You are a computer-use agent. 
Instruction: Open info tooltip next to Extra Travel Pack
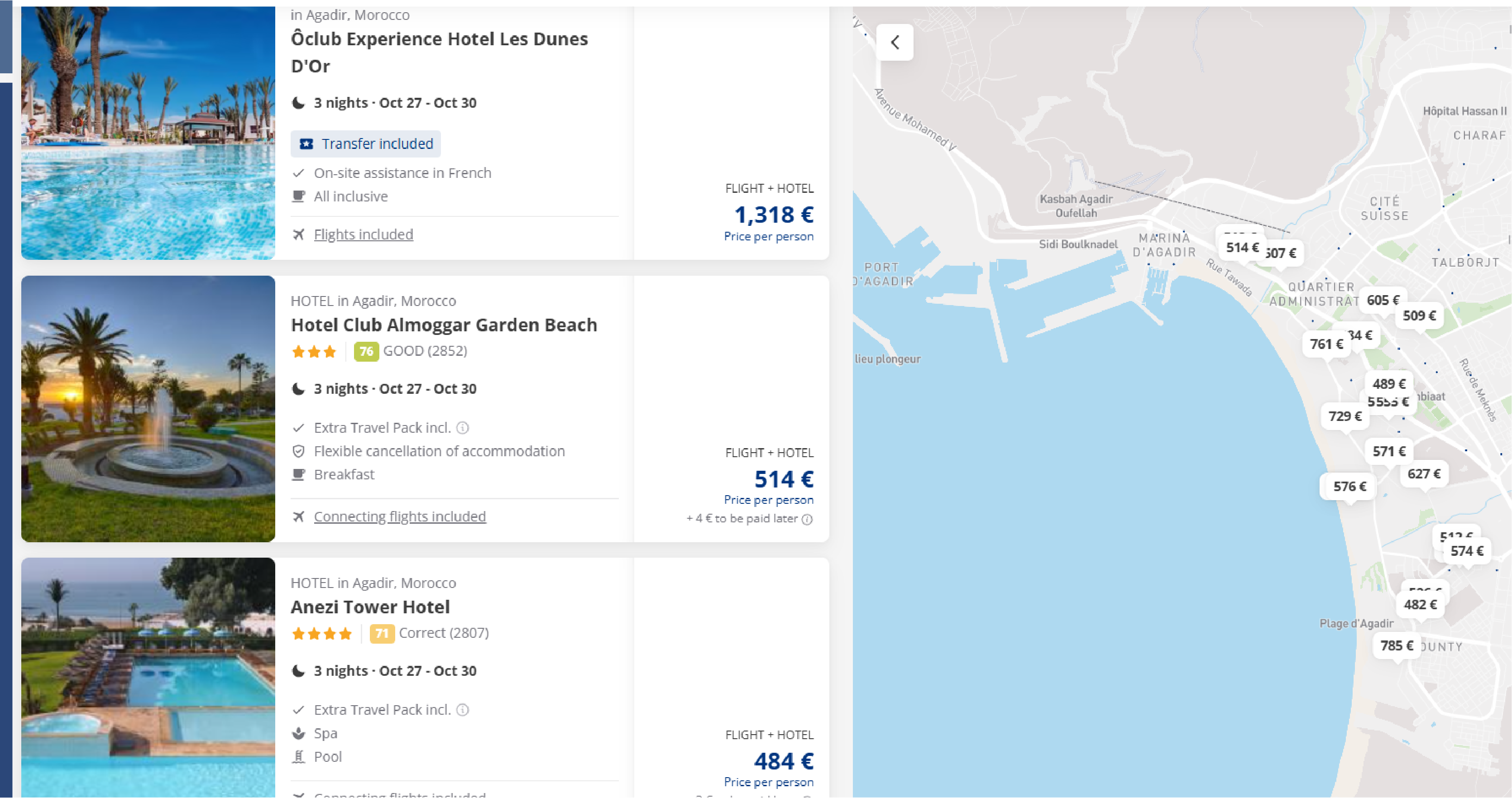click(463, 428)
